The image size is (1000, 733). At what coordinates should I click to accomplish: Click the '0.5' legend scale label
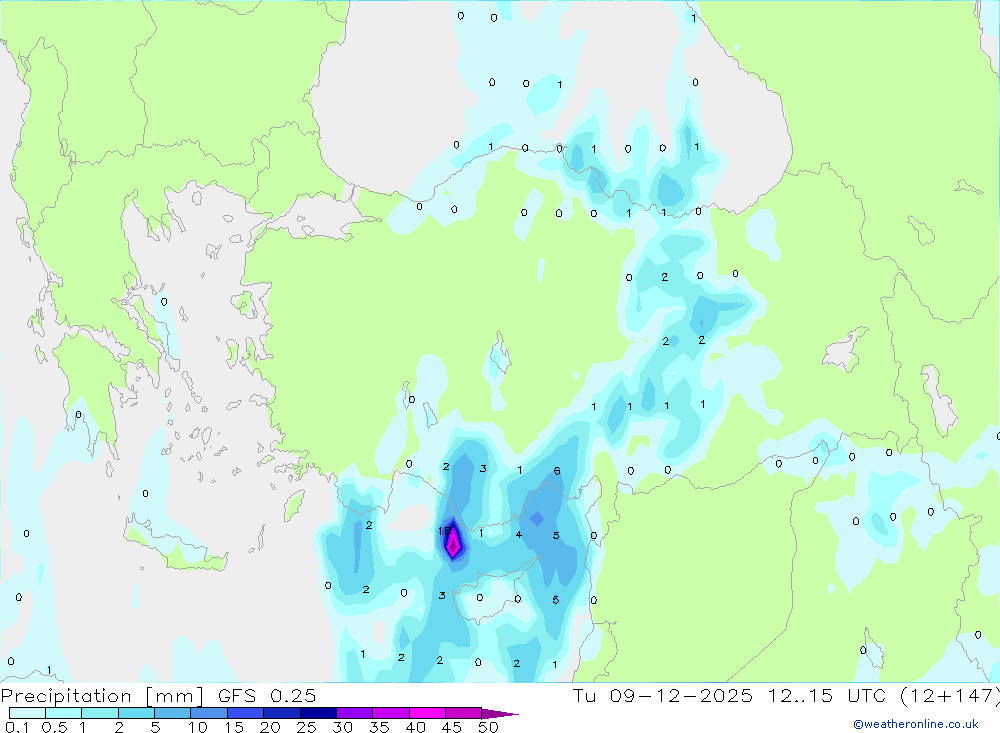(x=54, y=727)
